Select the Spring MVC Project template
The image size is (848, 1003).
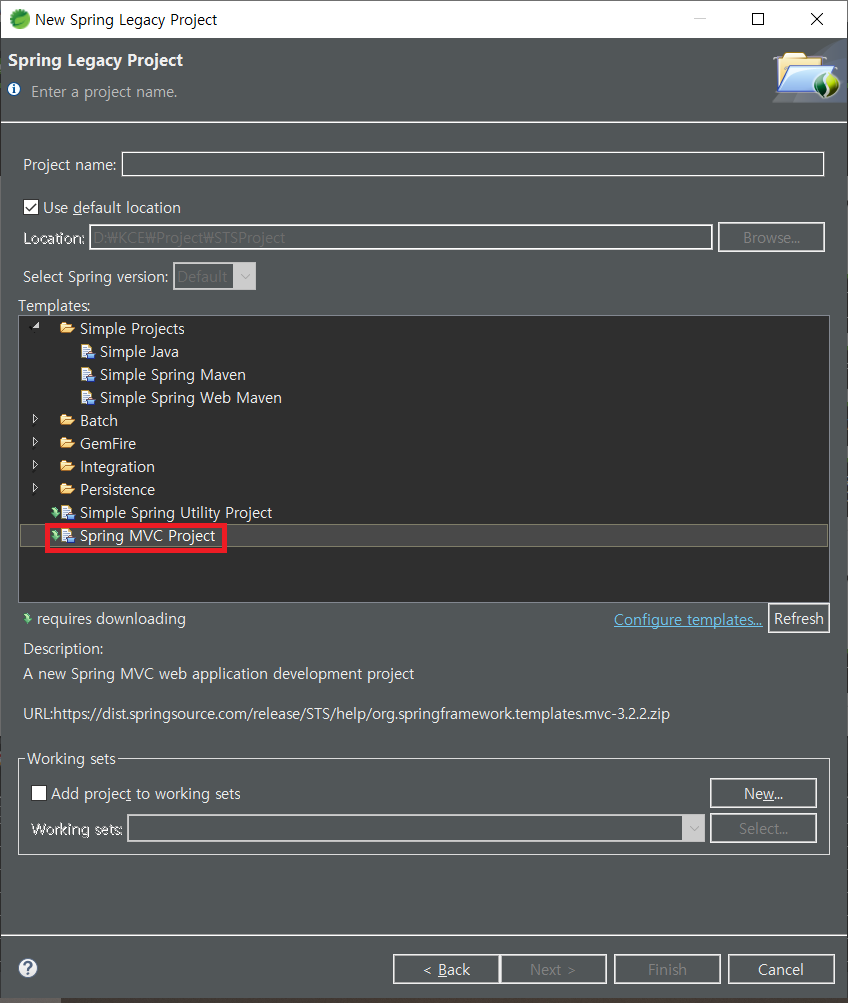coord(147,536)
